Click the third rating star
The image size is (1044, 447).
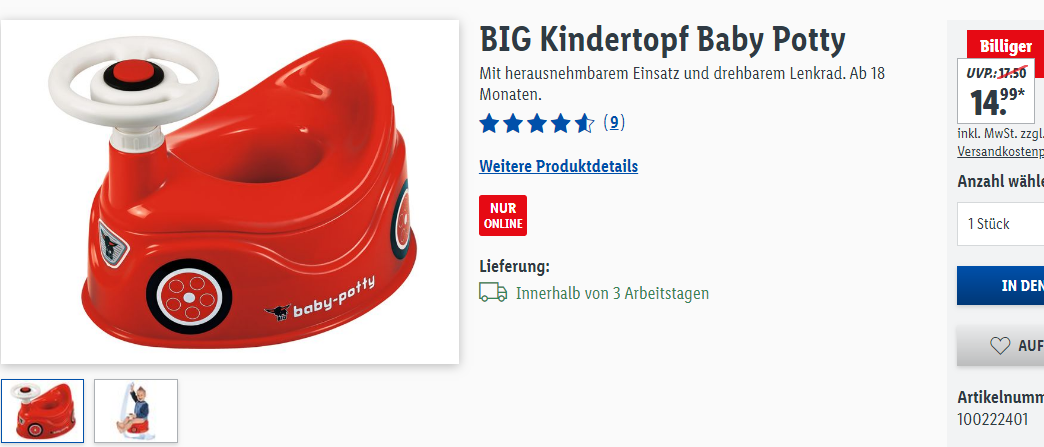coord(537,123)
